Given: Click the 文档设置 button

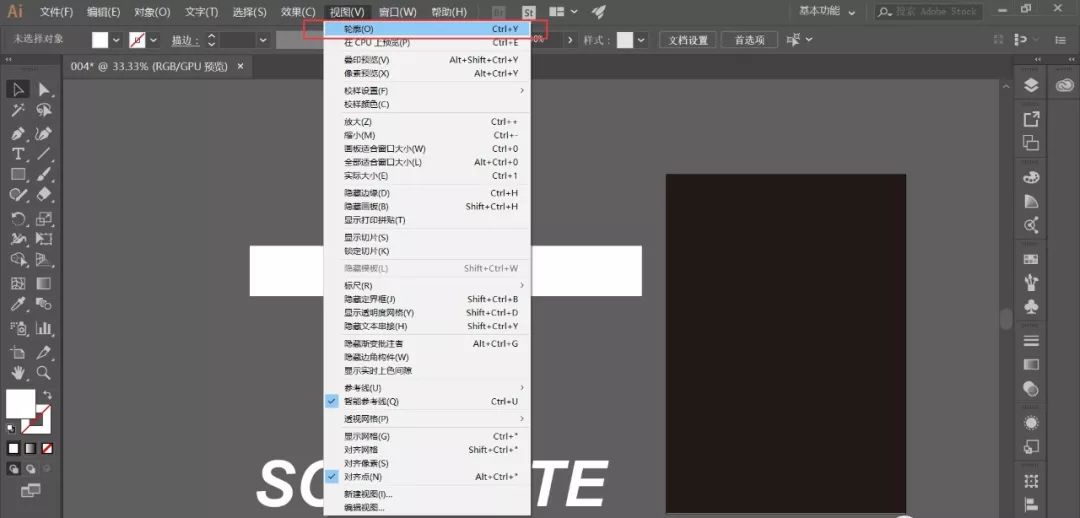Looking at the screenshot, I should click(x=687, y=40).
